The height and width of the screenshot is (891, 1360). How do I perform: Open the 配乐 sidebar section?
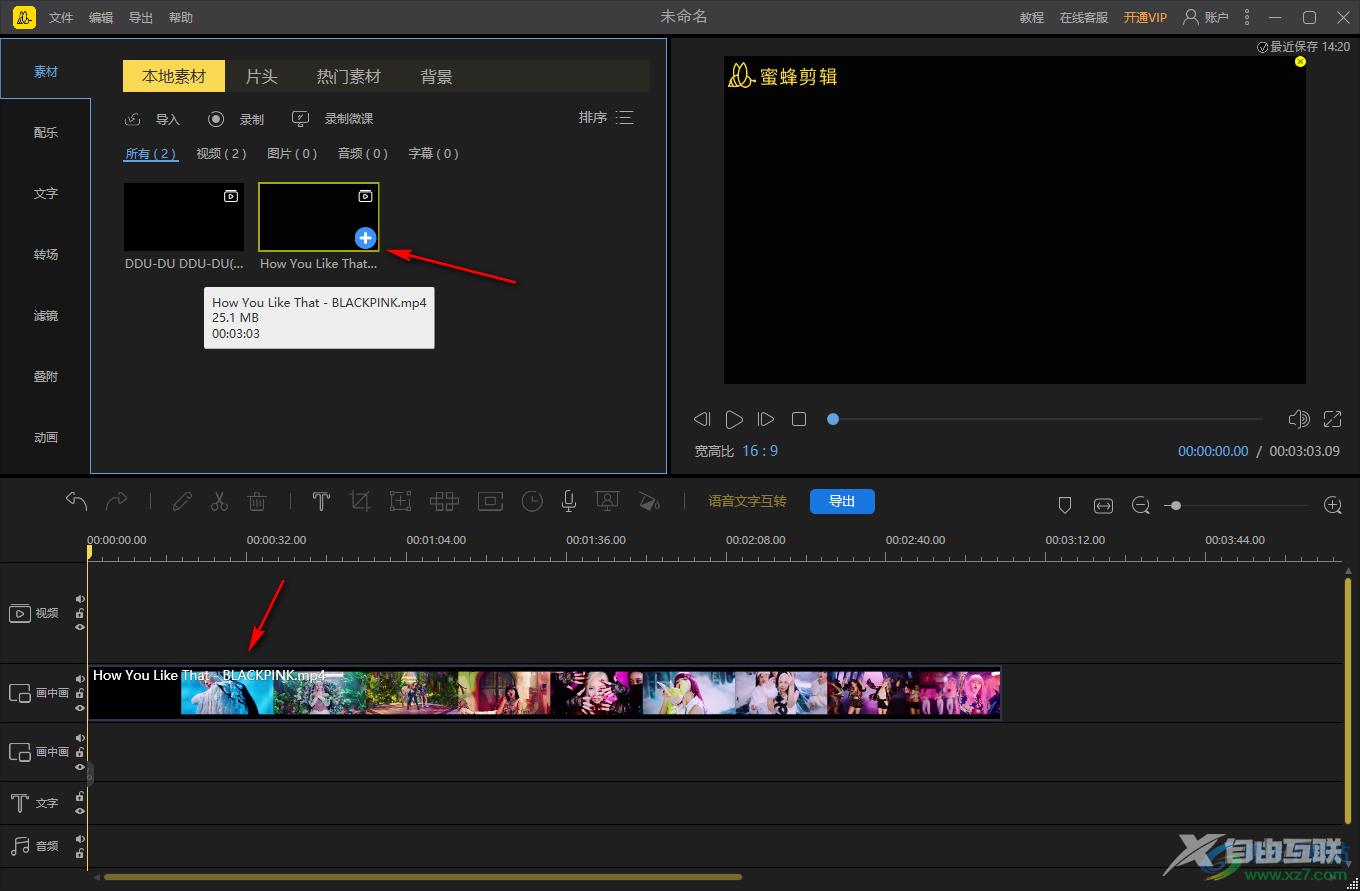pyautogui.click(x=46, y=133)
